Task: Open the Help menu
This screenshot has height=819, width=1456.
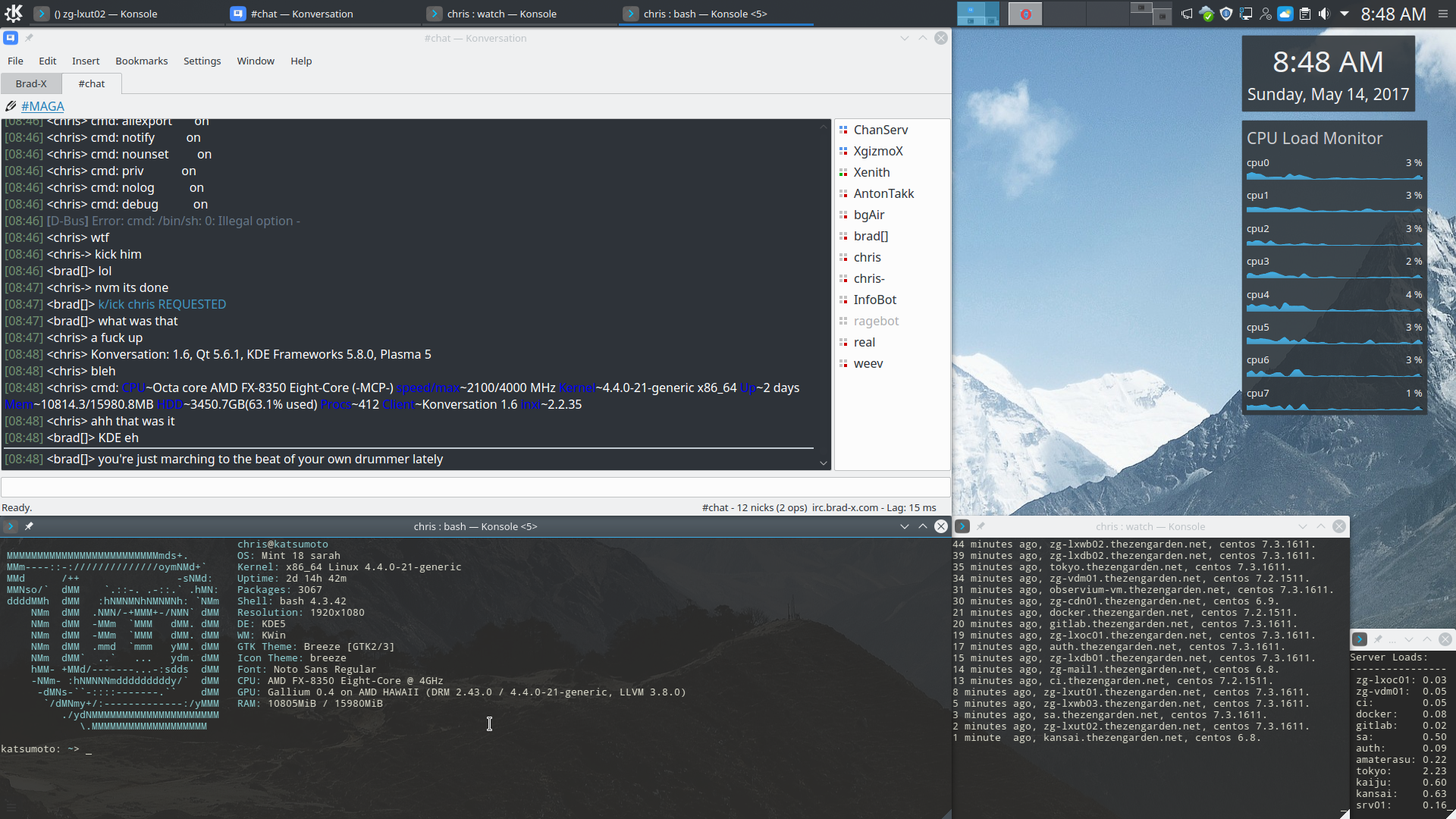Action: point(301,61)
